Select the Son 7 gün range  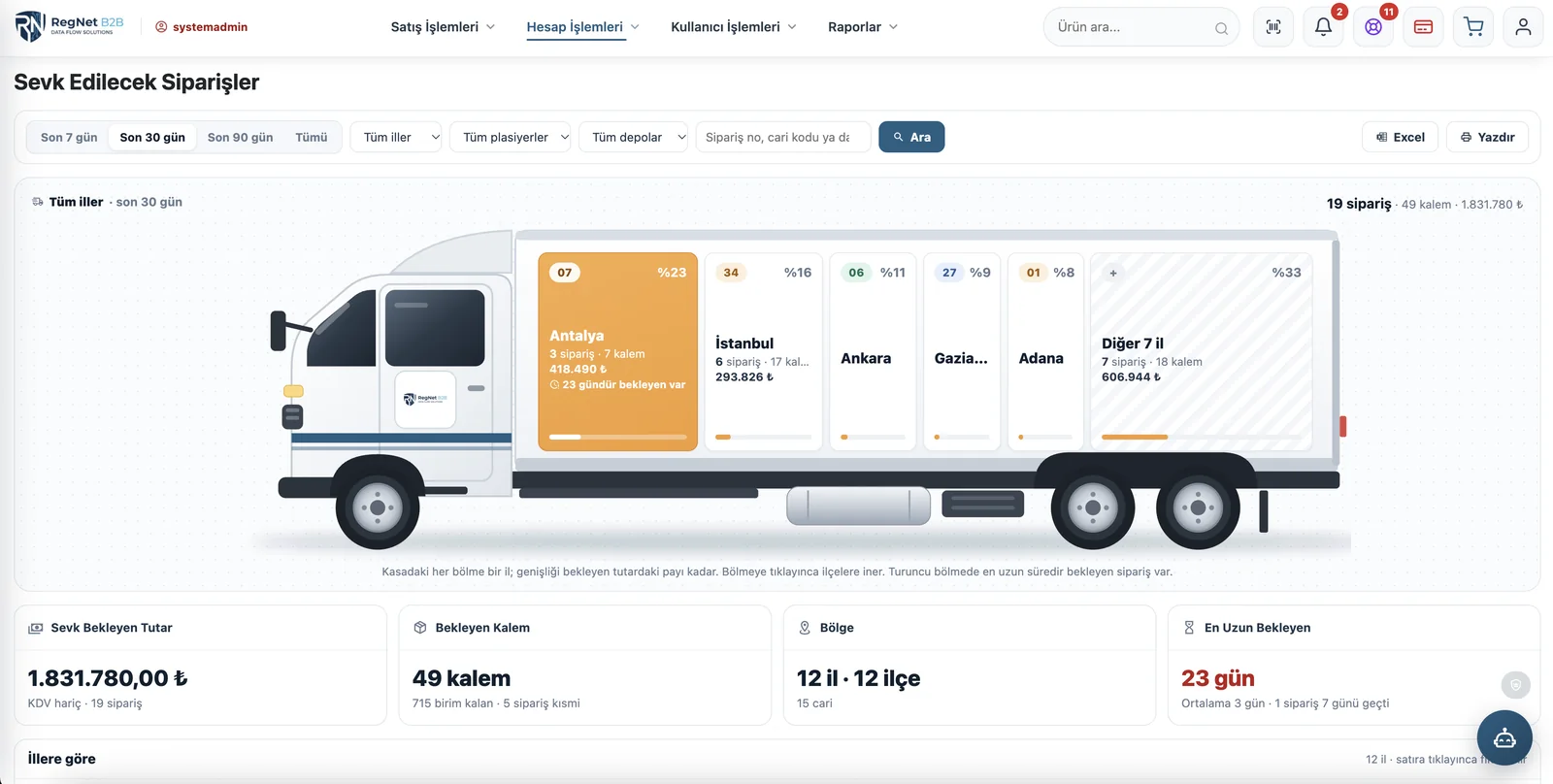pos(69,138)
